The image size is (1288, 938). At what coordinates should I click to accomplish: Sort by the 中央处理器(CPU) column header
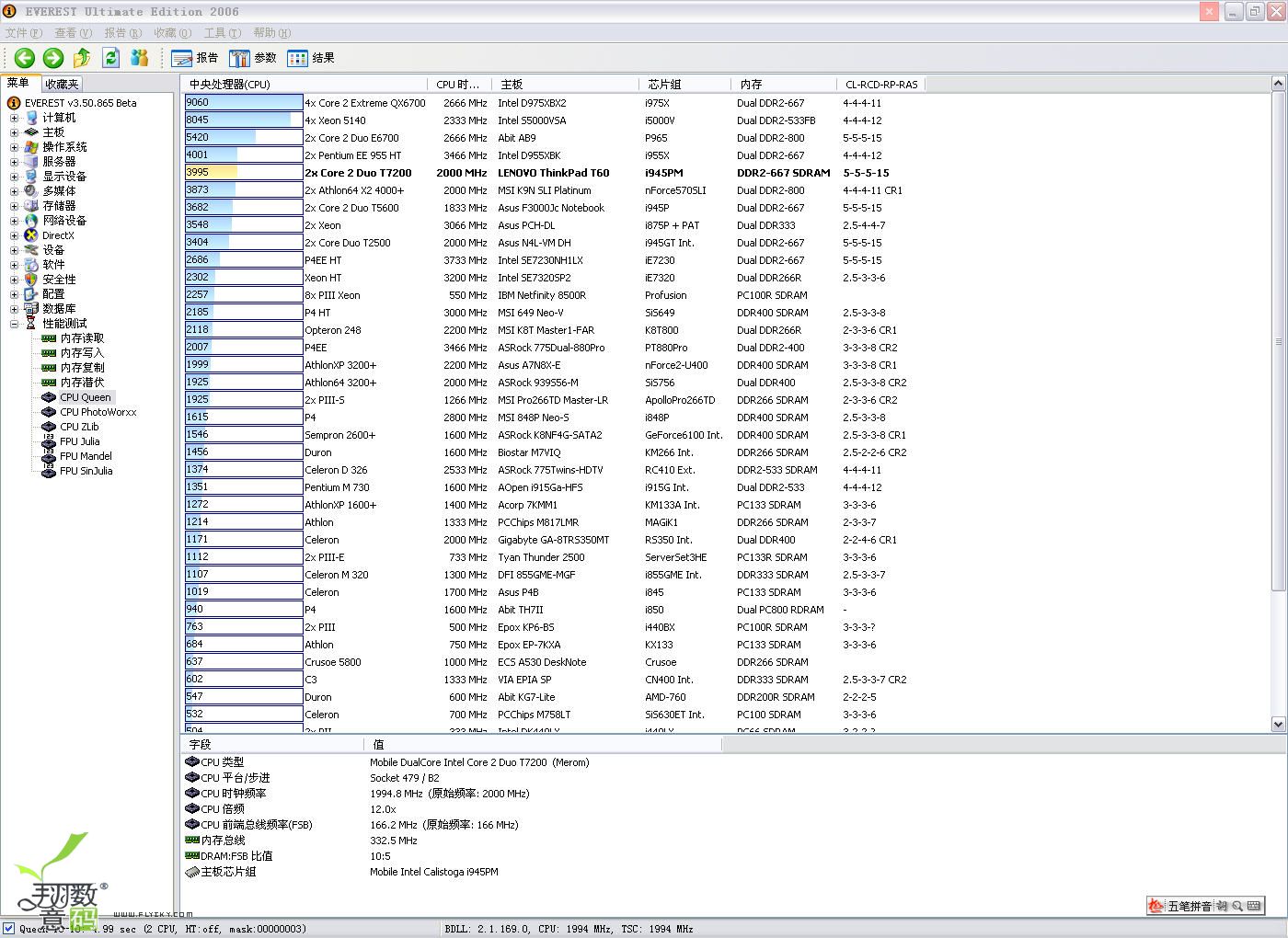(x=305, y=85)
